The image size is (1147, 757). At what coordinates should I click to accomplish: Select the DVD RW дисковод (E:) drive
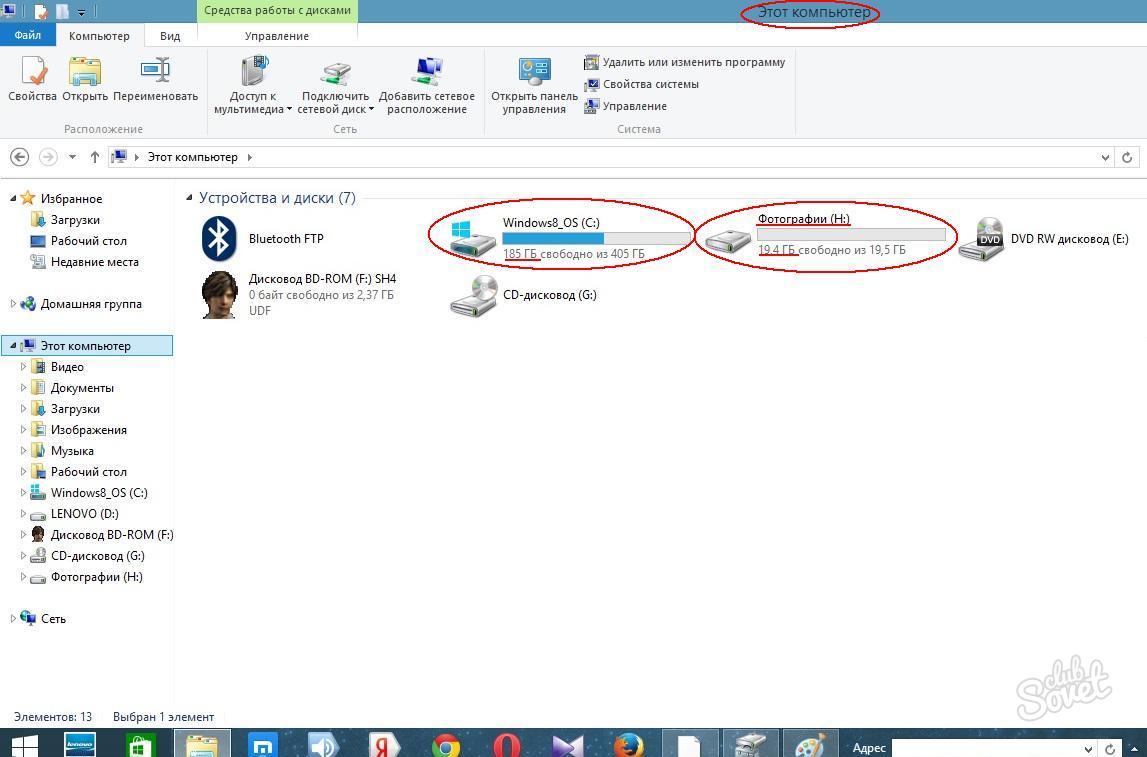980,239
